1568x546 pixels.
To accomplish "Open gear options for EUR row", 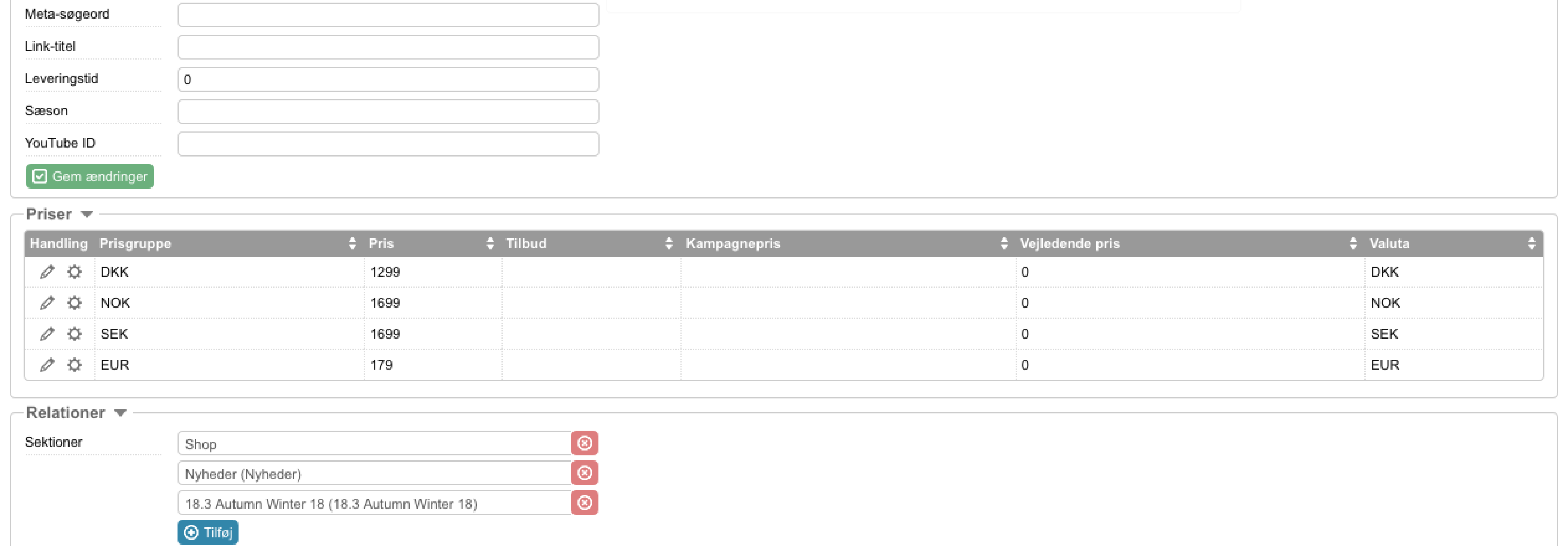I will 74,365.
